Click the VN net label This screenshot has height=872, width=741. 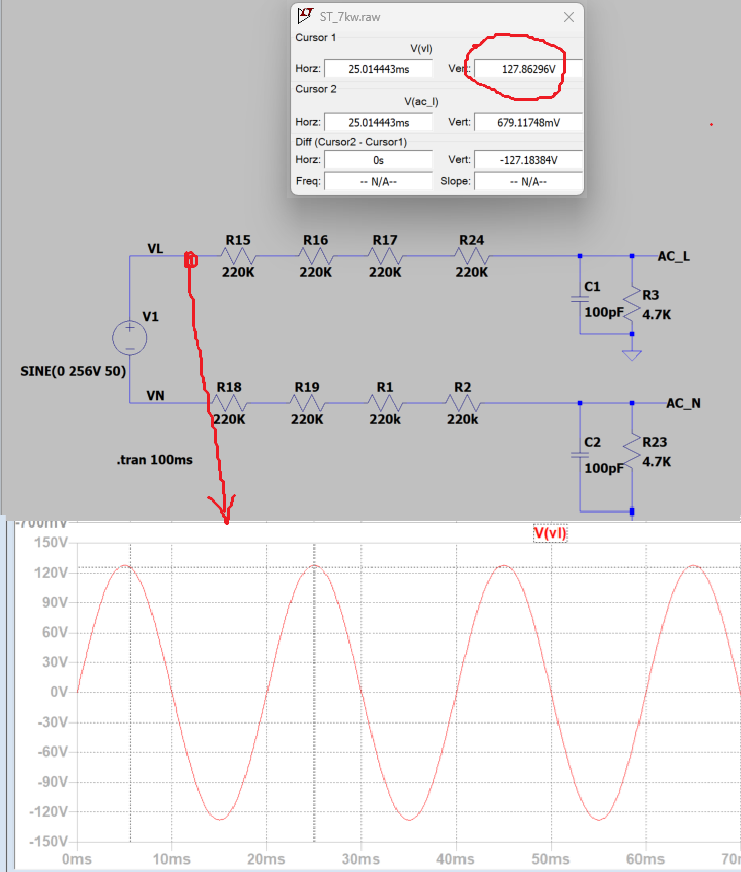pos(155,395)
